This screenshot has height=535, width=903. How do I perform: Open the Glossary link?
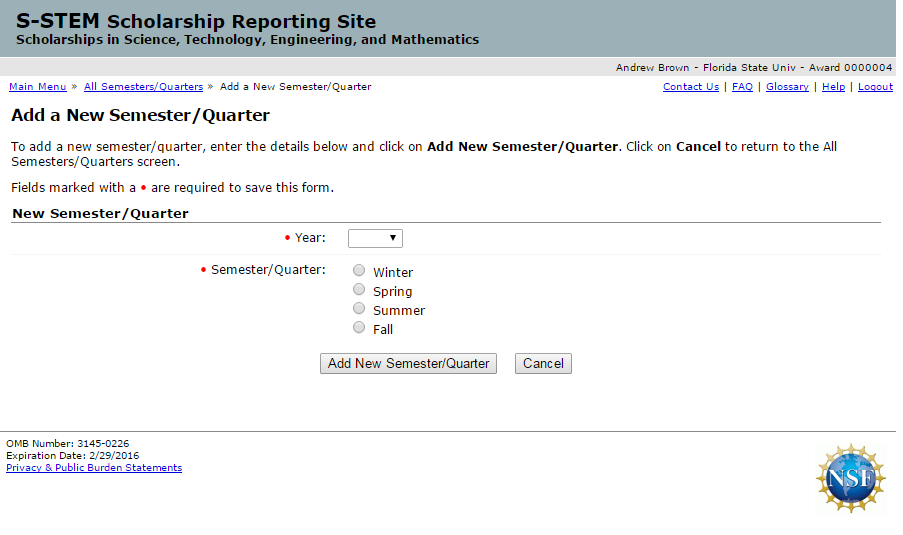click(787, 86)
